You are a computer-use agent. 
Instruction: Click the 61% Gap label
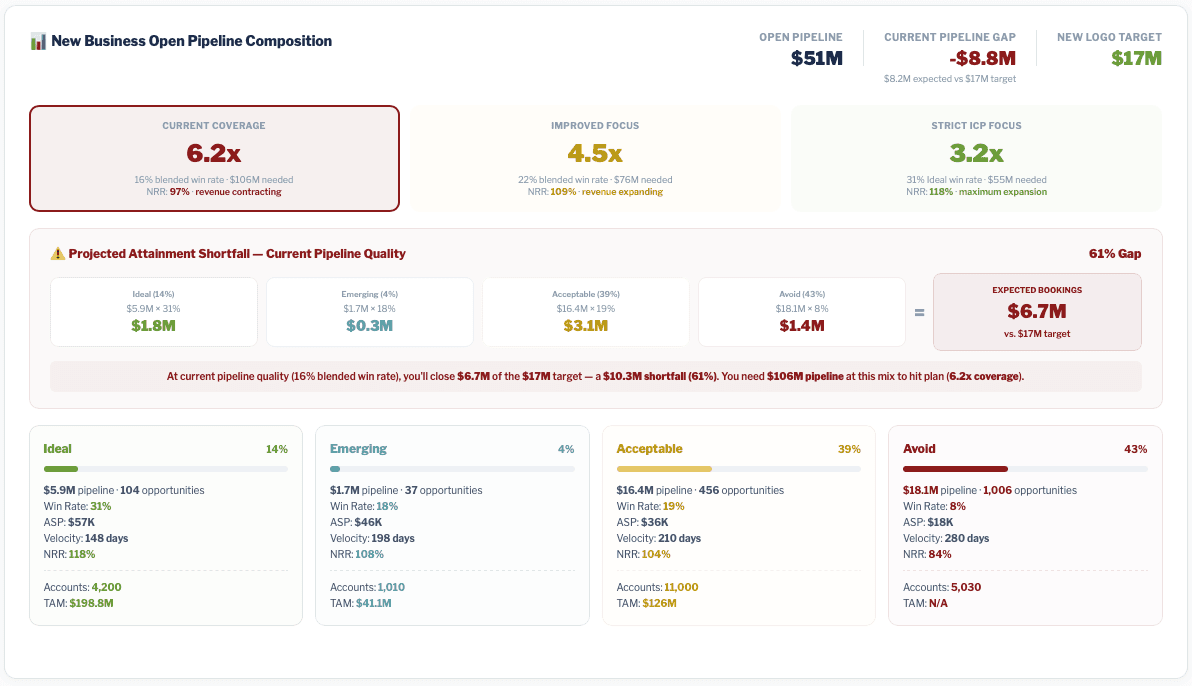pos(1114,253)
